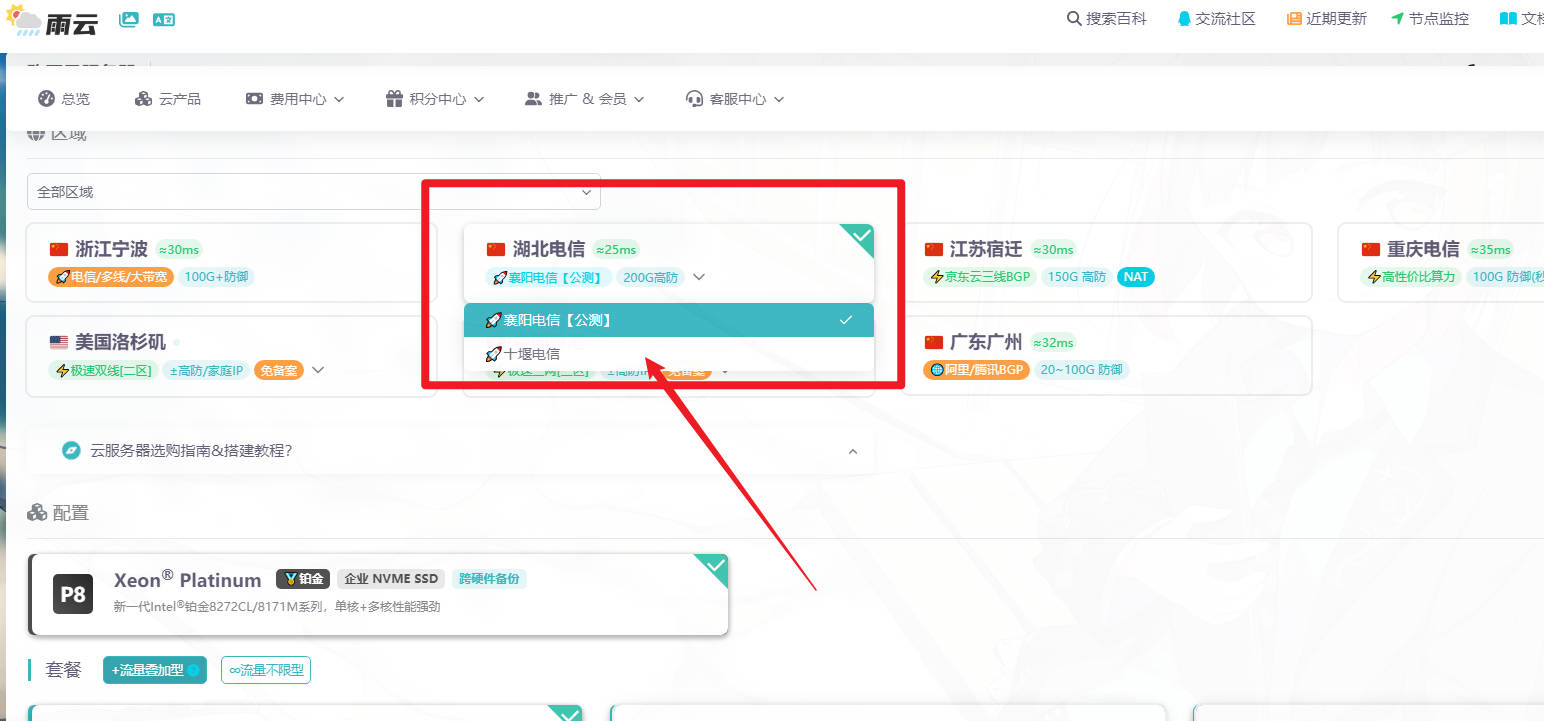Open the 全部区域 region dropdown
Viewport: 1544px width, 721px height.
(x=313, y=192)
